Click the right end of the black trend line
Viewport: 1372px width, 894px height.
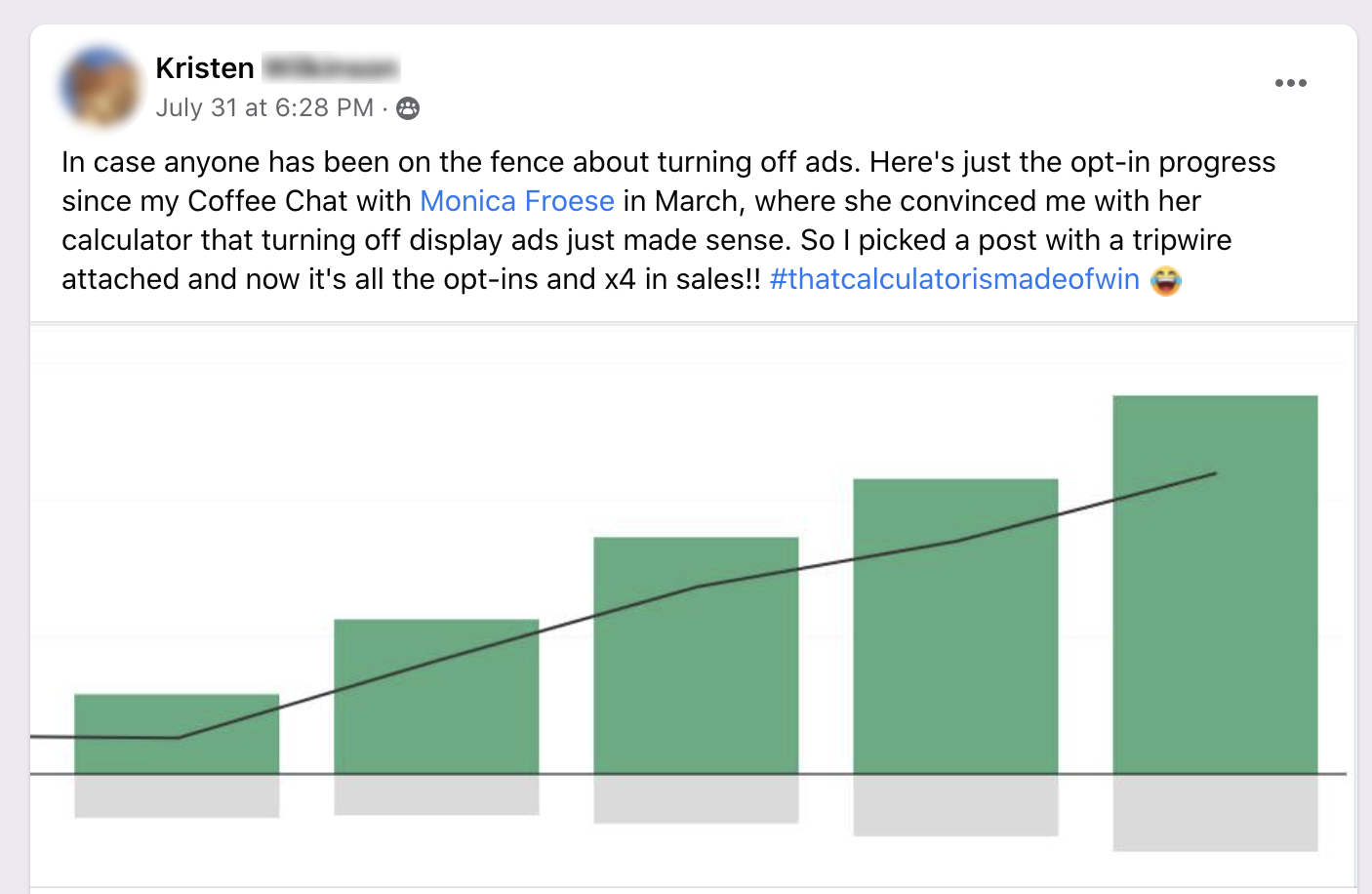[x=1213, y=474]
